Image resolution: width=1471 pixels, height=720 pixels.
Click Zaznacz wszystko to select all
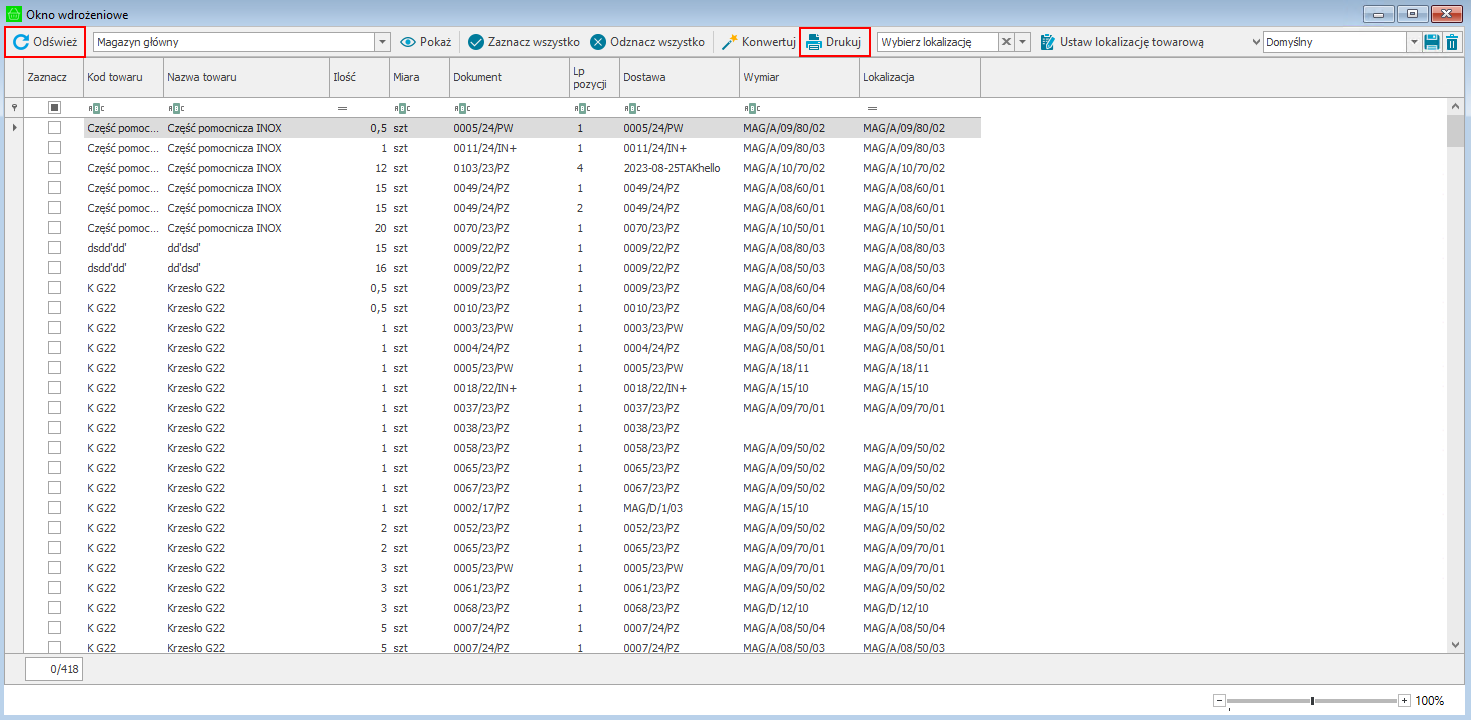pos(524,42)
